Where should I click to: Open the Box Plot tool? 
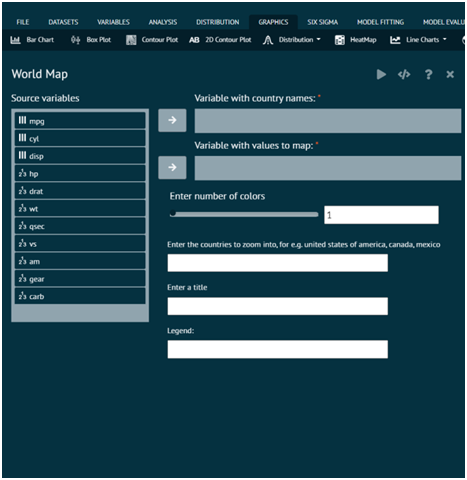tap(91, 40)
